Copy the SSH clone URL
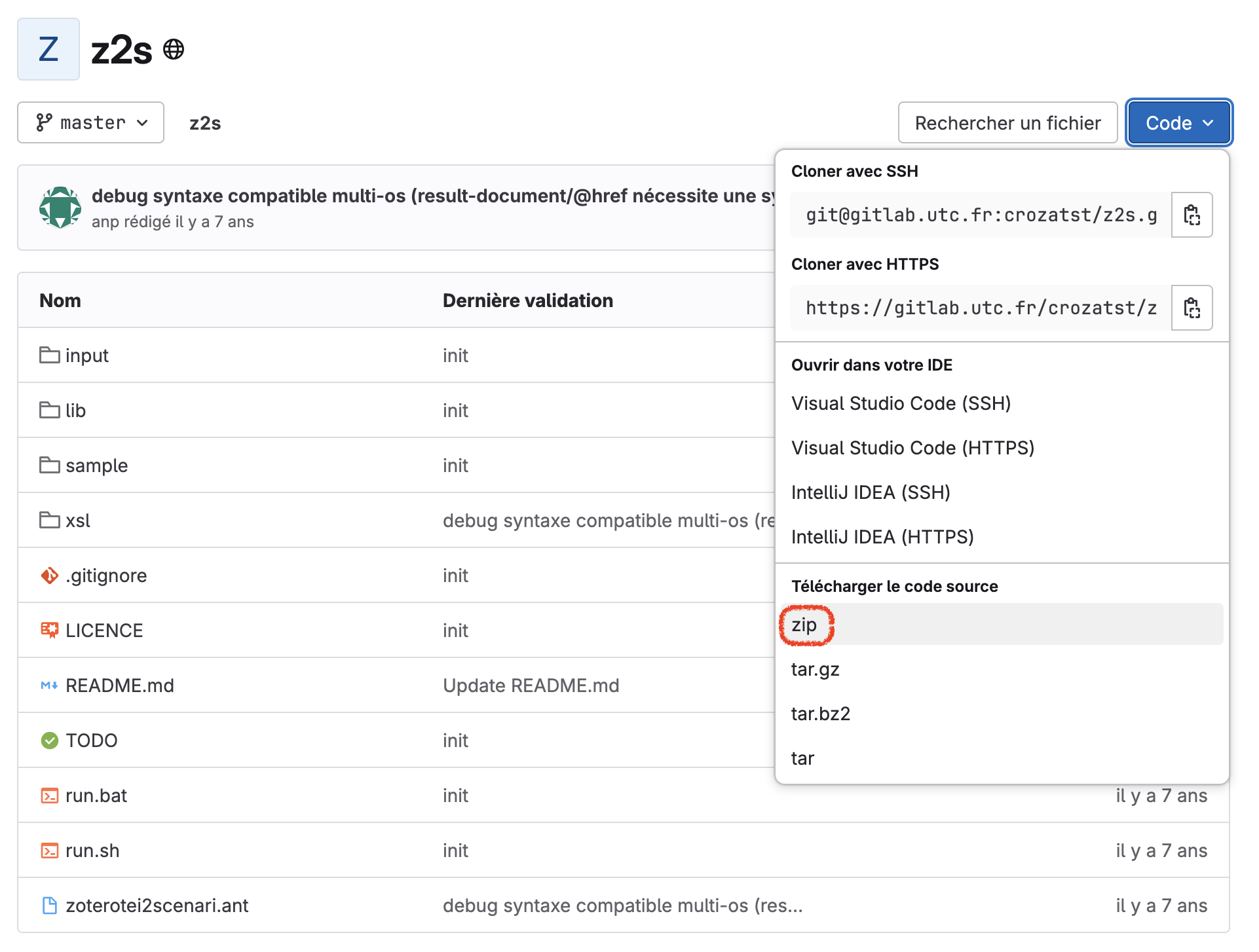The height and width of the screenshot is (952, 1259). point(1191,215)
